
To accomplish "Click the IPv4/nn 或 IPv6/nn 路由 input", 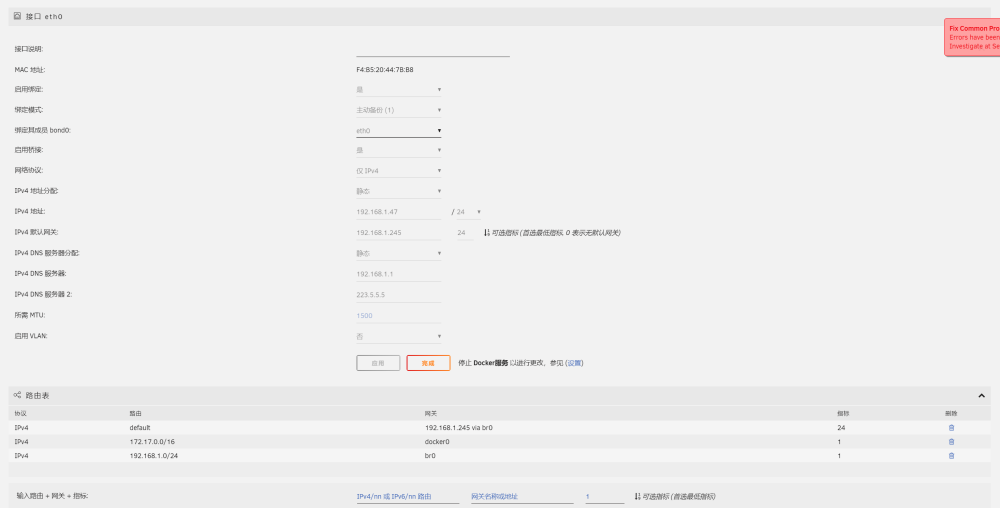I will tap(408, 497).
